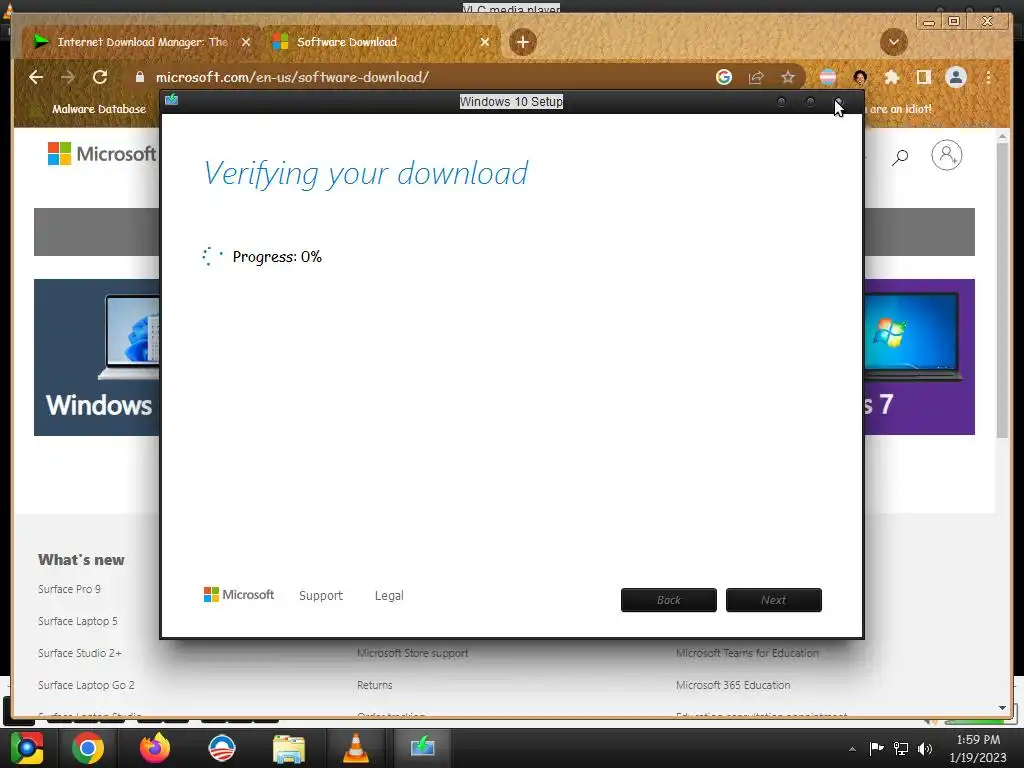
Task: Open the Action Center flag tray icon
Action: 876,748
